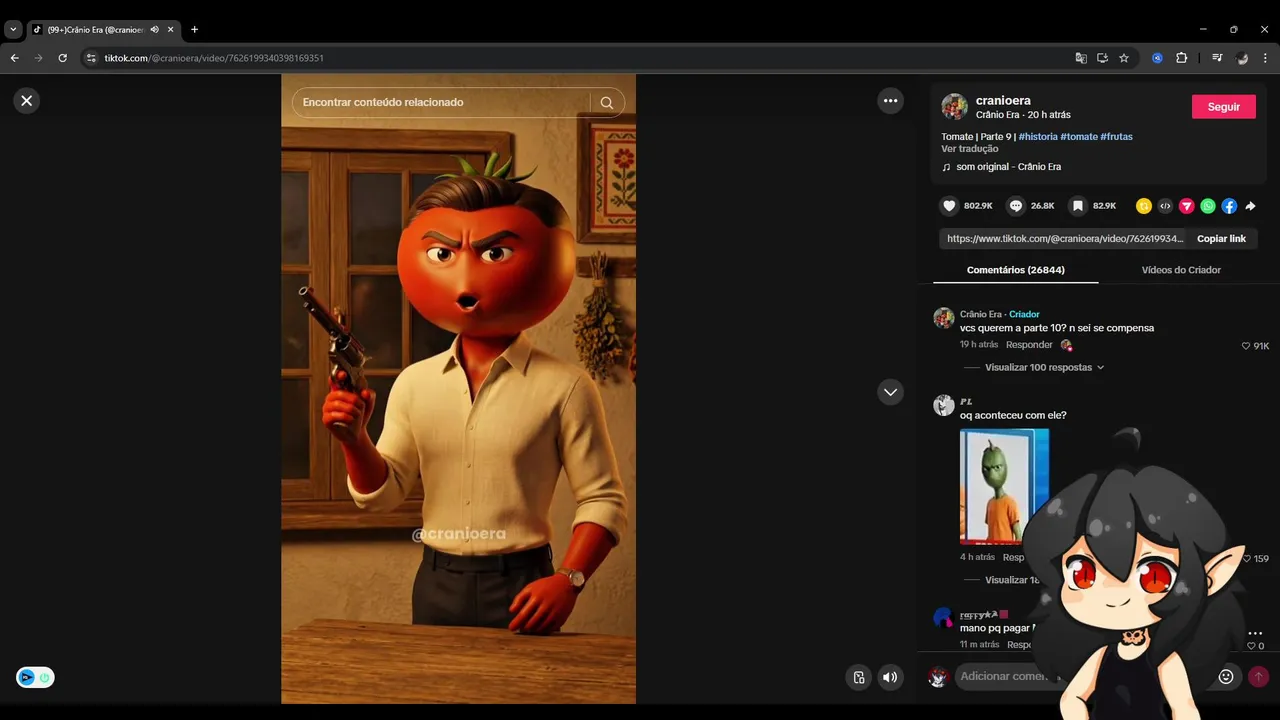The width and height of the screenshot is (1280, 720).
Task: Open the emoji picker in comment box
Action: coord(1226,676)
